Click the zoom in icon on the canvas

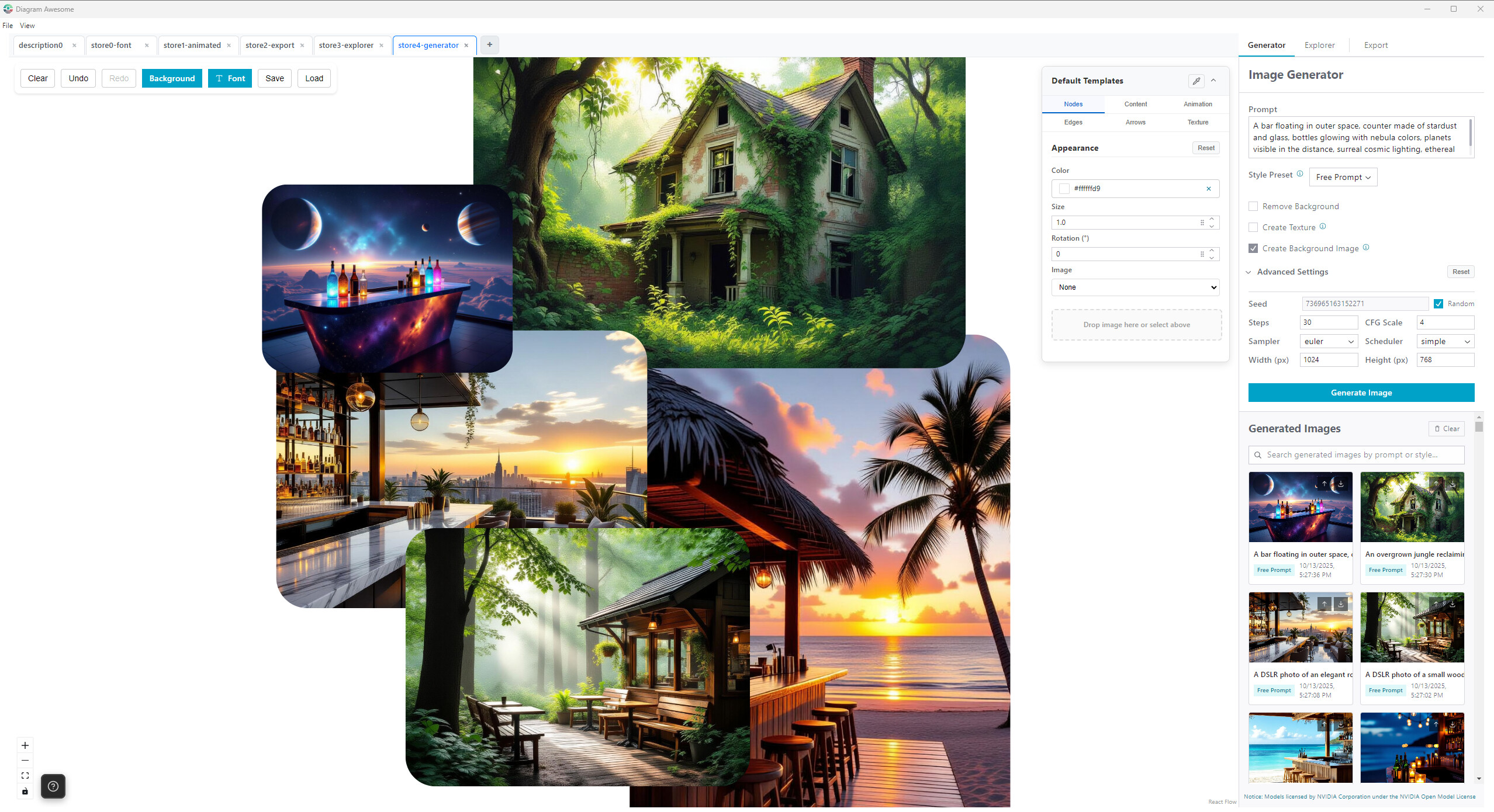(x=25, y=745)
